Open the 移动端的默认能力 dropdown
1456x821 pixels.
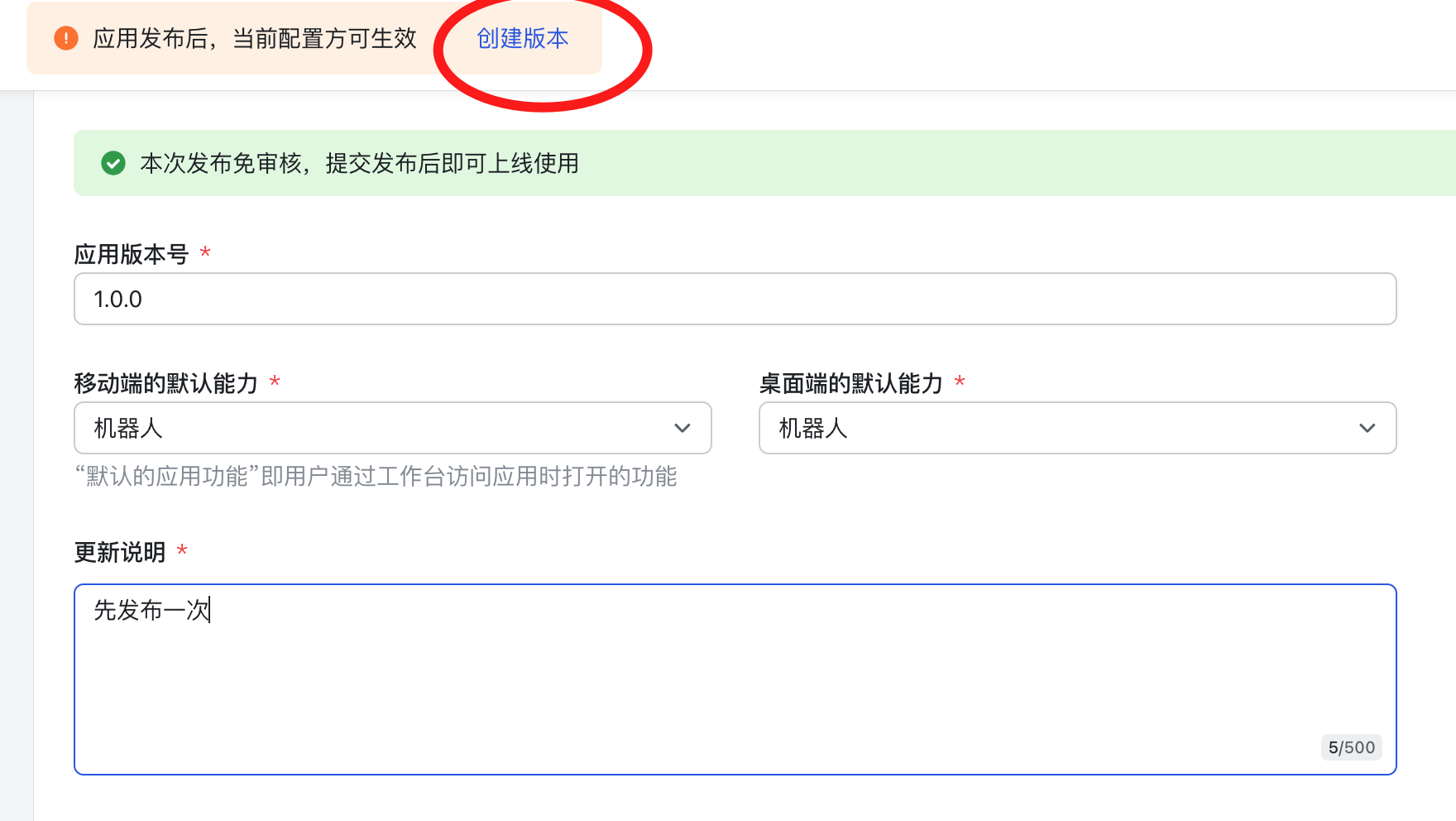pyautogui.click(x=392, y=428)
